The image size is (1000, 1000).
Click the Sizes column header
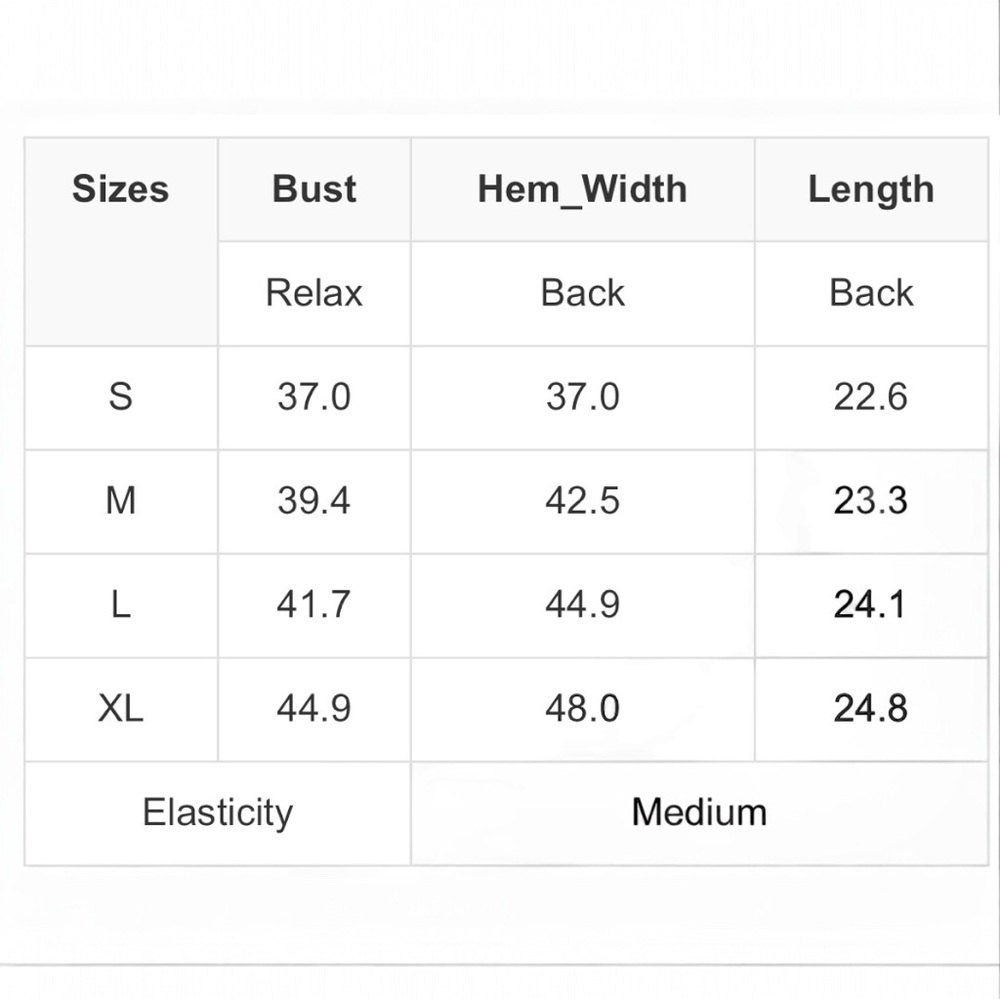tap(120, 189)
